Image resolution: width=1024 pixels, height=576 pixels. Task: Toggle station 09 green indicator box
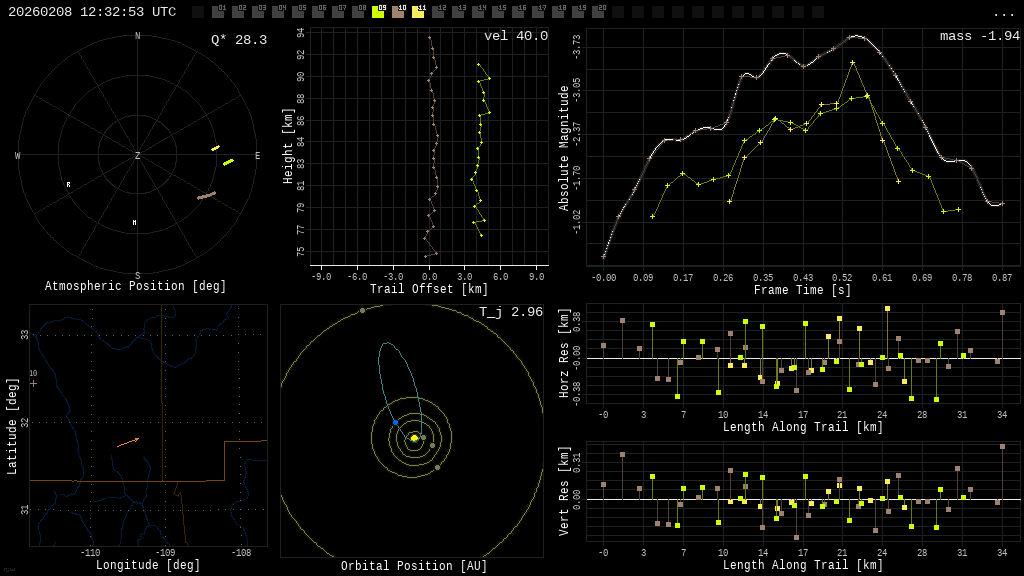pos(378,12)
